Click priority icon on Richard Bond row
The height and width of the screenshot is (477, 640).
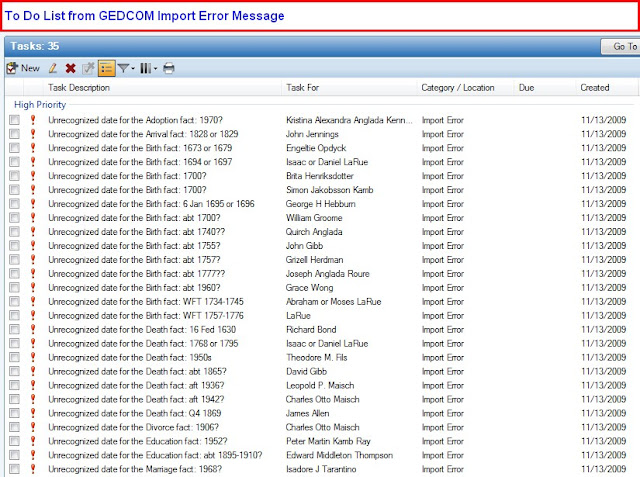[x=33, y=329]
